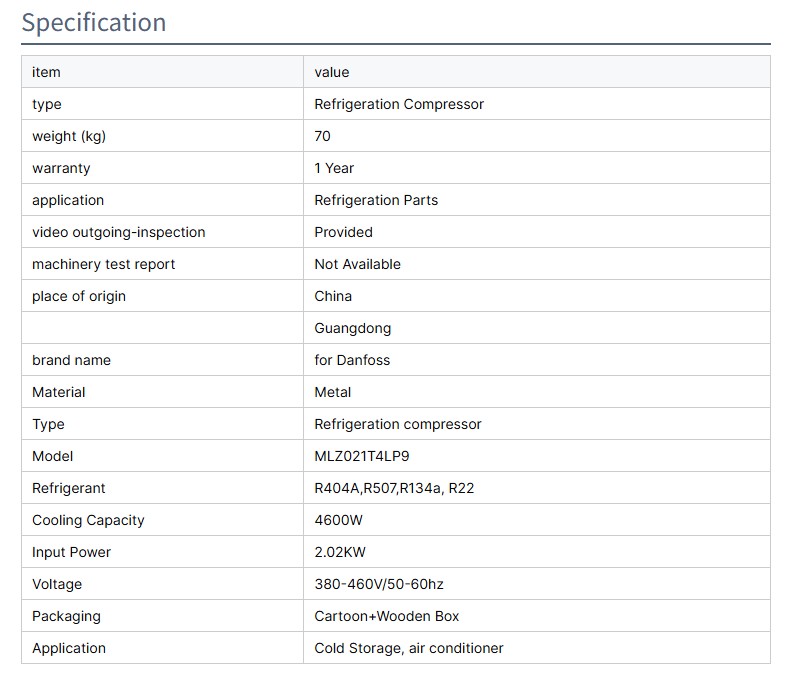Image resolution: width=787 pixels, height=675 pixels.
Task: Click the 'weight (kg)' row label
Action: coord(68,136)
